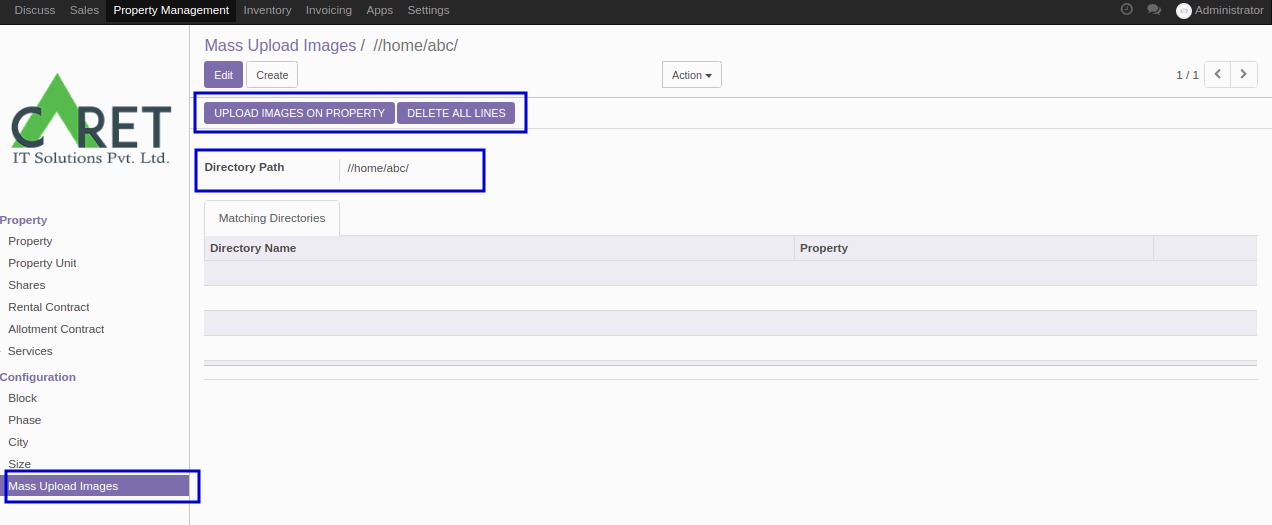Screen dimensions: 1272x525
Task: Click the Edit button
Action: [223, 75]
